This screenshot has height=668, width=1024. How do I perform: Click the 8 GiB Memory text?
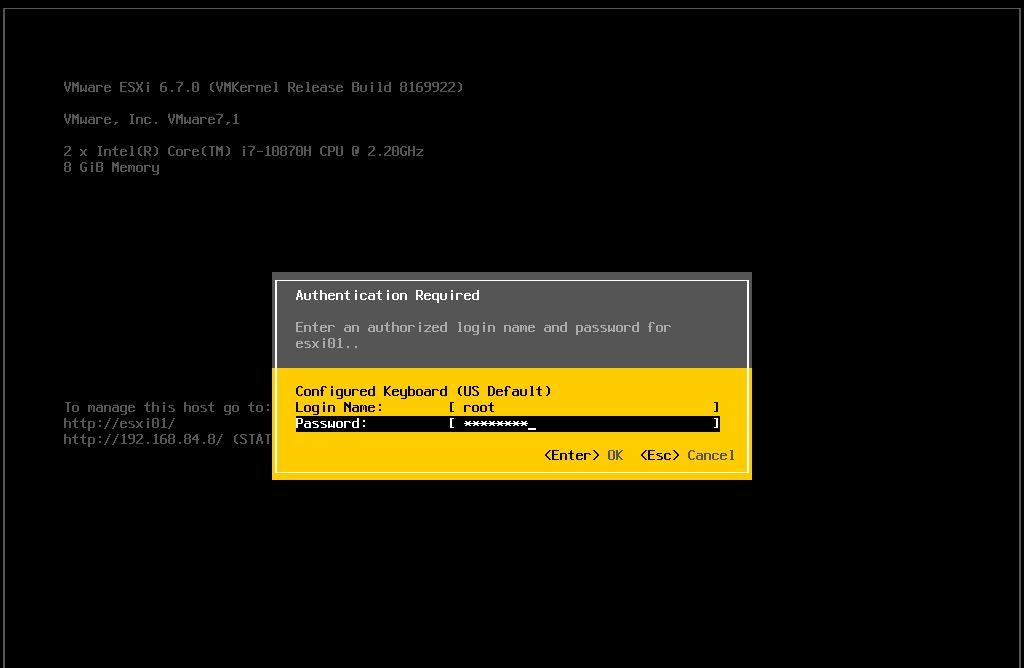coord(112,167)
